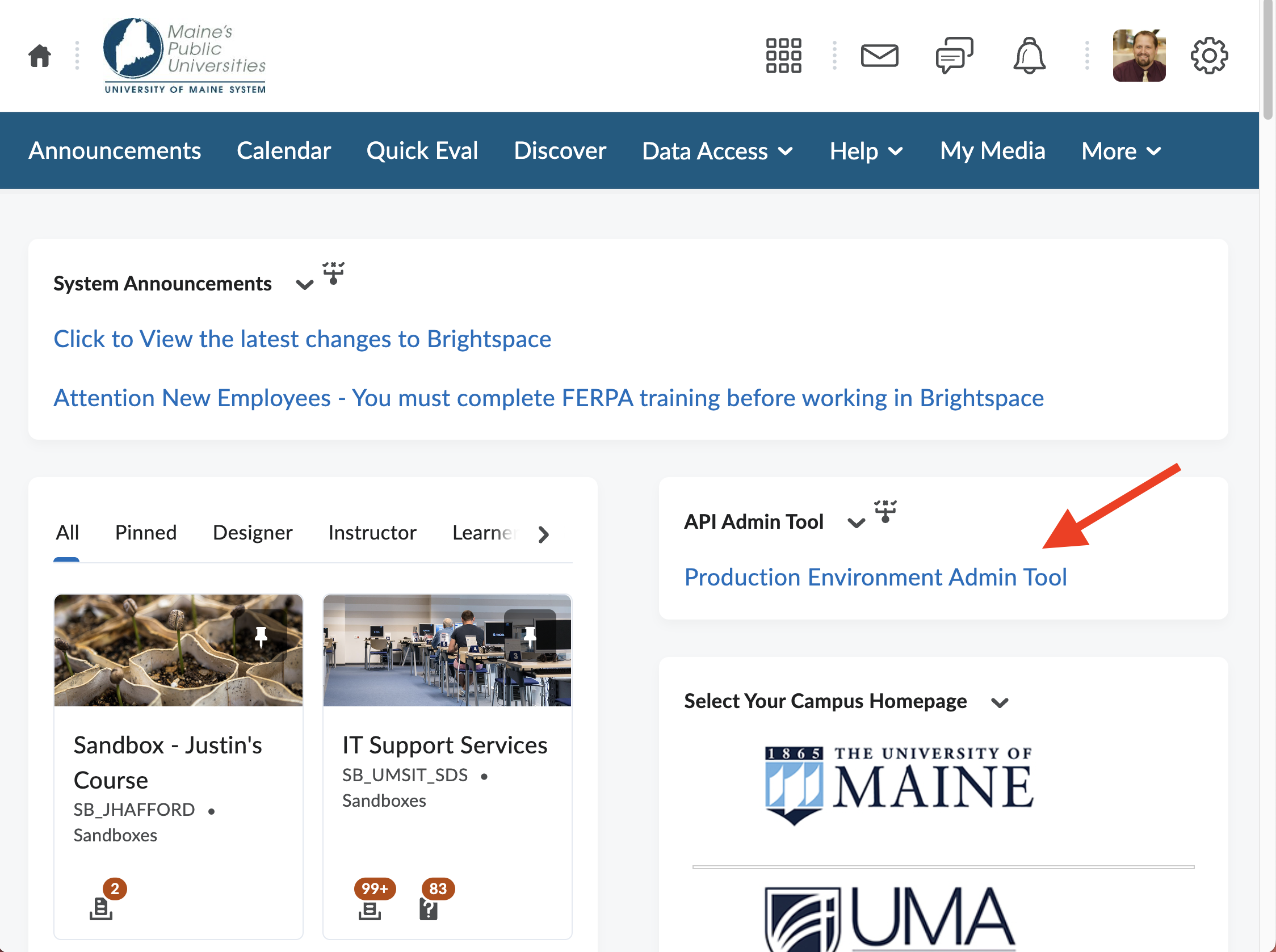Unpin the Sandbox - Justin's Course tile

click(x=261, y=636)
